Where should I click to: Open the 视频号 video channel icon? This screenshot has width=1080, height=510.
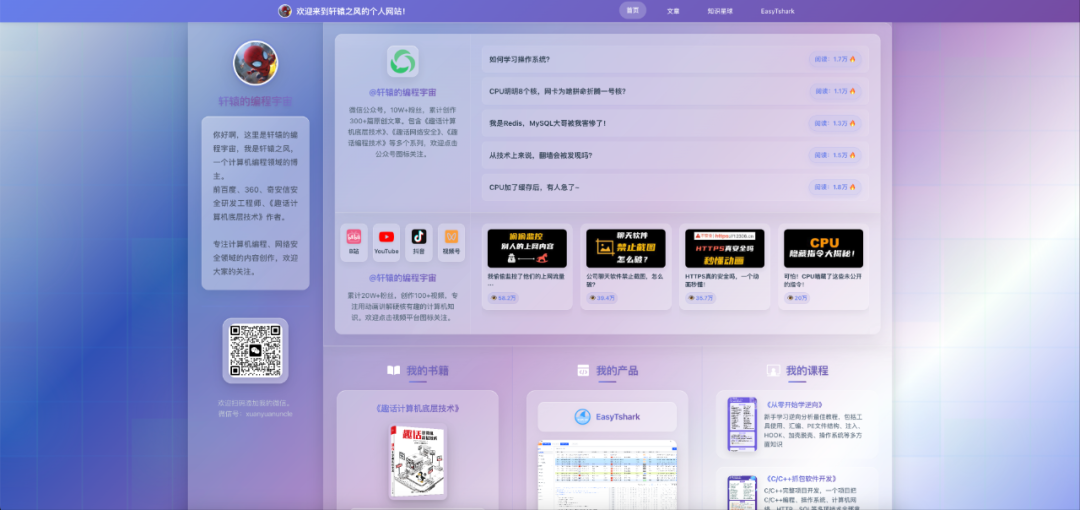pos(452,238)
